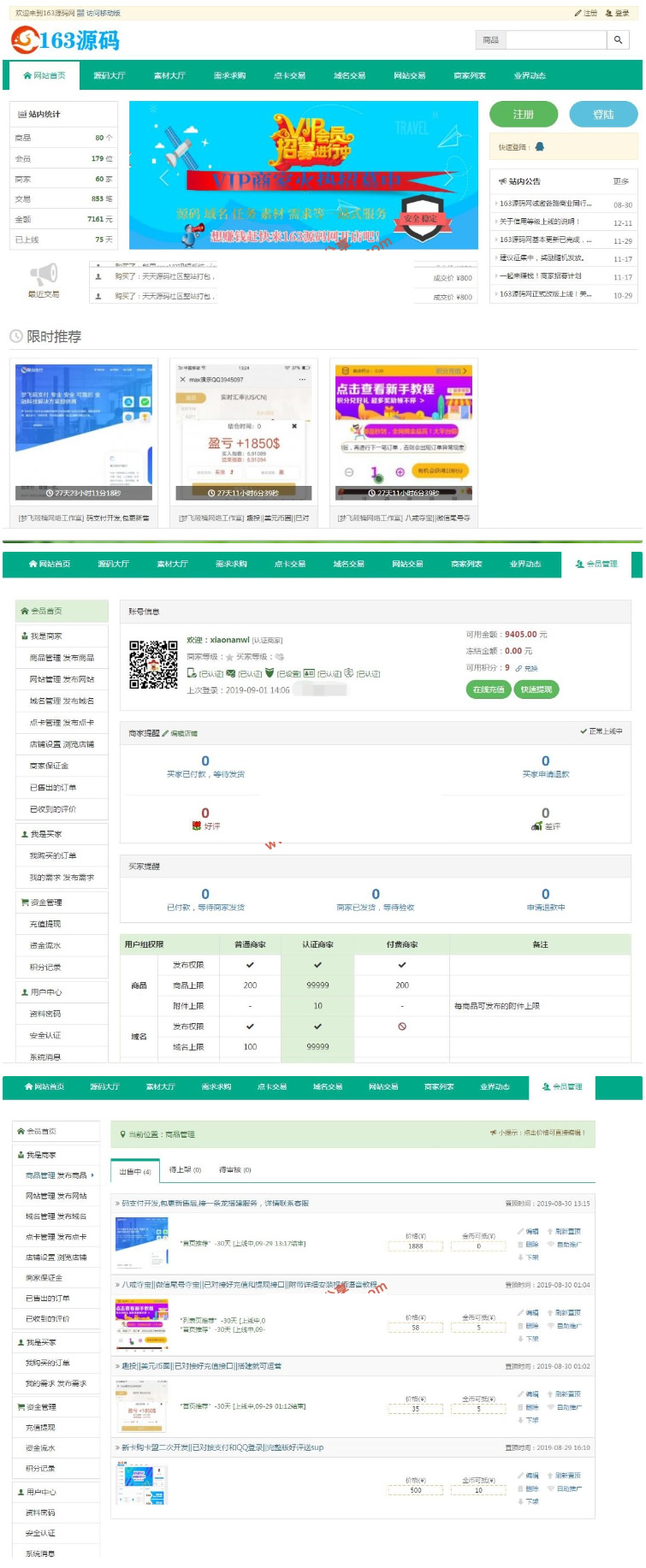Click the magnifier search icon button
The width and height of the screenshot is (646, 1568).
click(618, 40)
